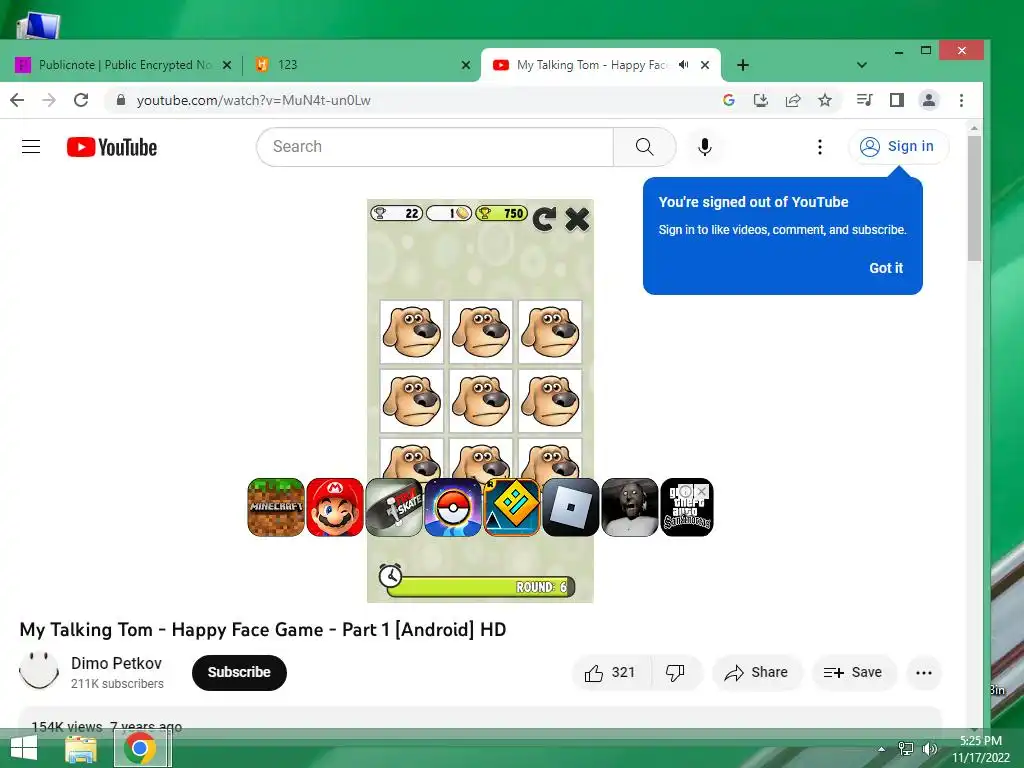The image size is (1024, 768).
Task: Open YouTube settings three-dot menu
Action: click(x=820, y=147)
